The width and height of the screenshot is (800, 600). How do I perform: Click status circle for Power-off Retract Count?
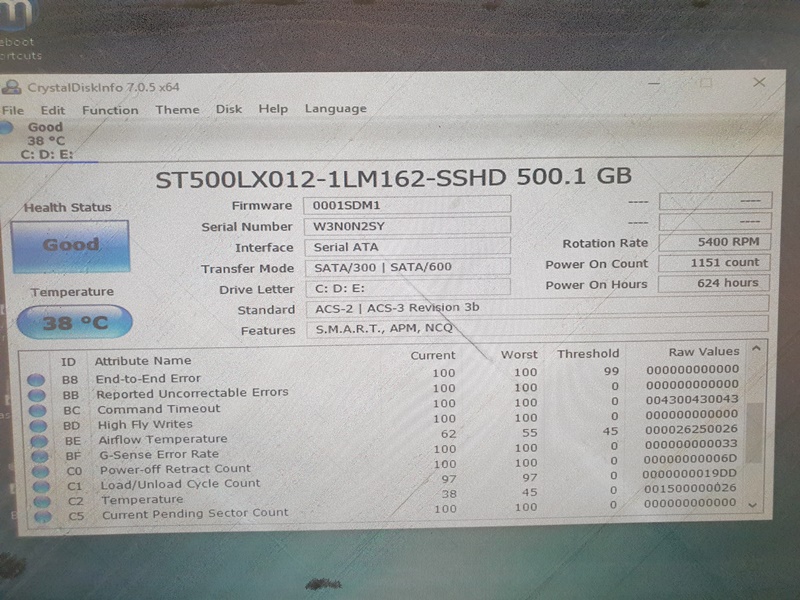click(41, 471)
